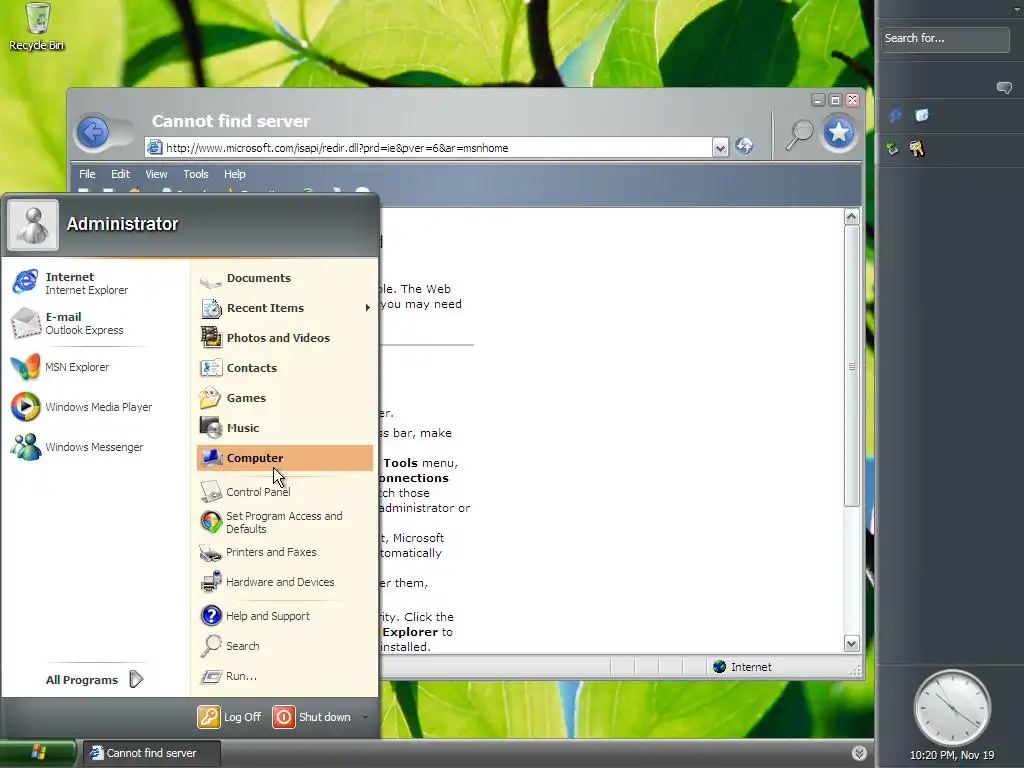Open the Edit menu in browser
Screen dimensions: 1024x768
coord(120,174)
